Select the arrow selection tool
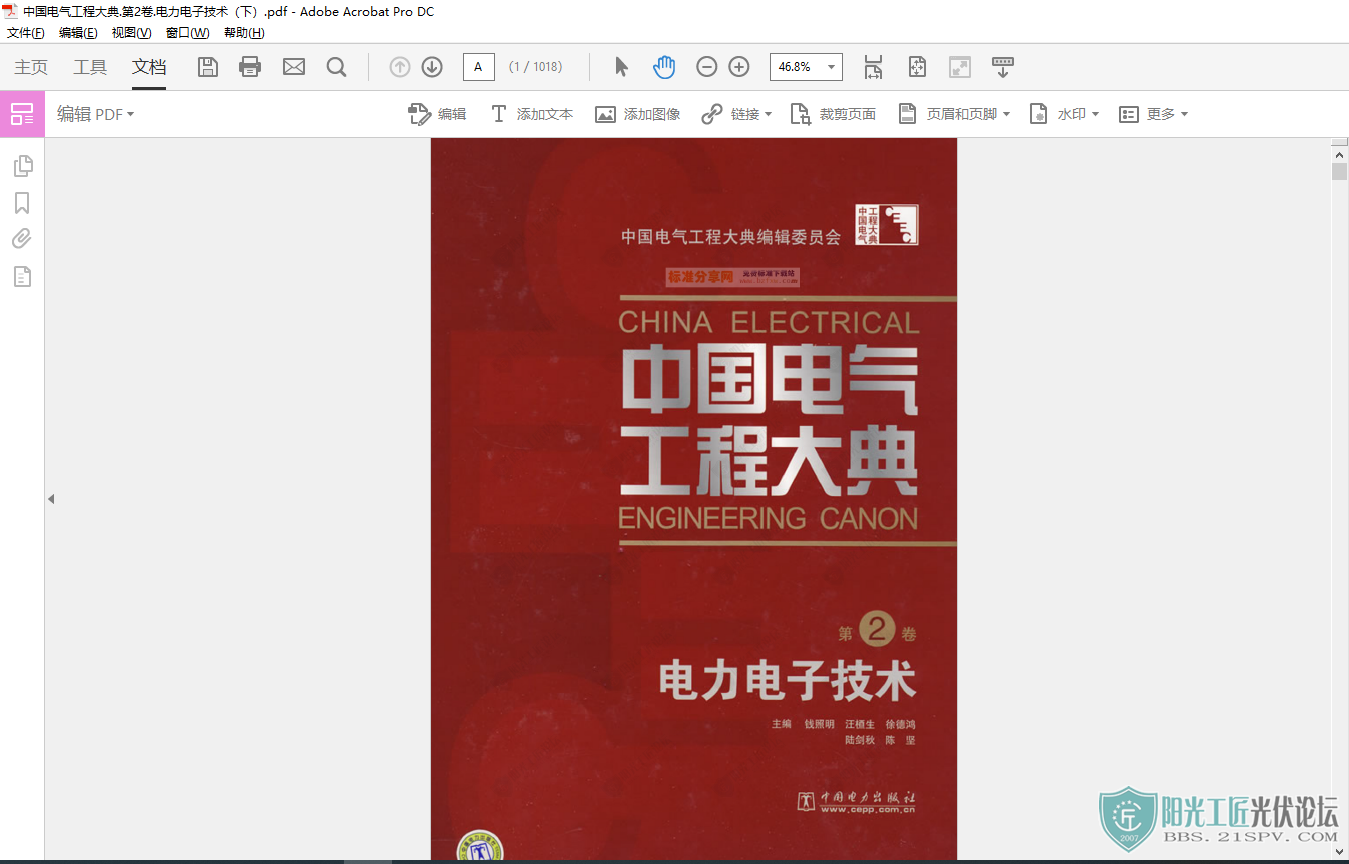 [621, 67]
